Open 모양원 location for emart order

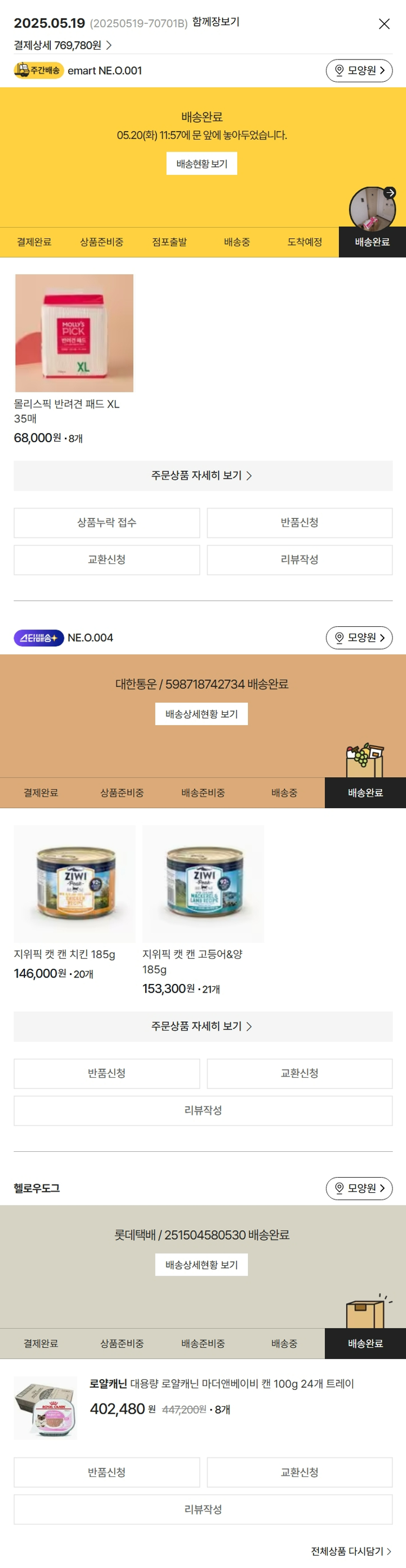359,70
